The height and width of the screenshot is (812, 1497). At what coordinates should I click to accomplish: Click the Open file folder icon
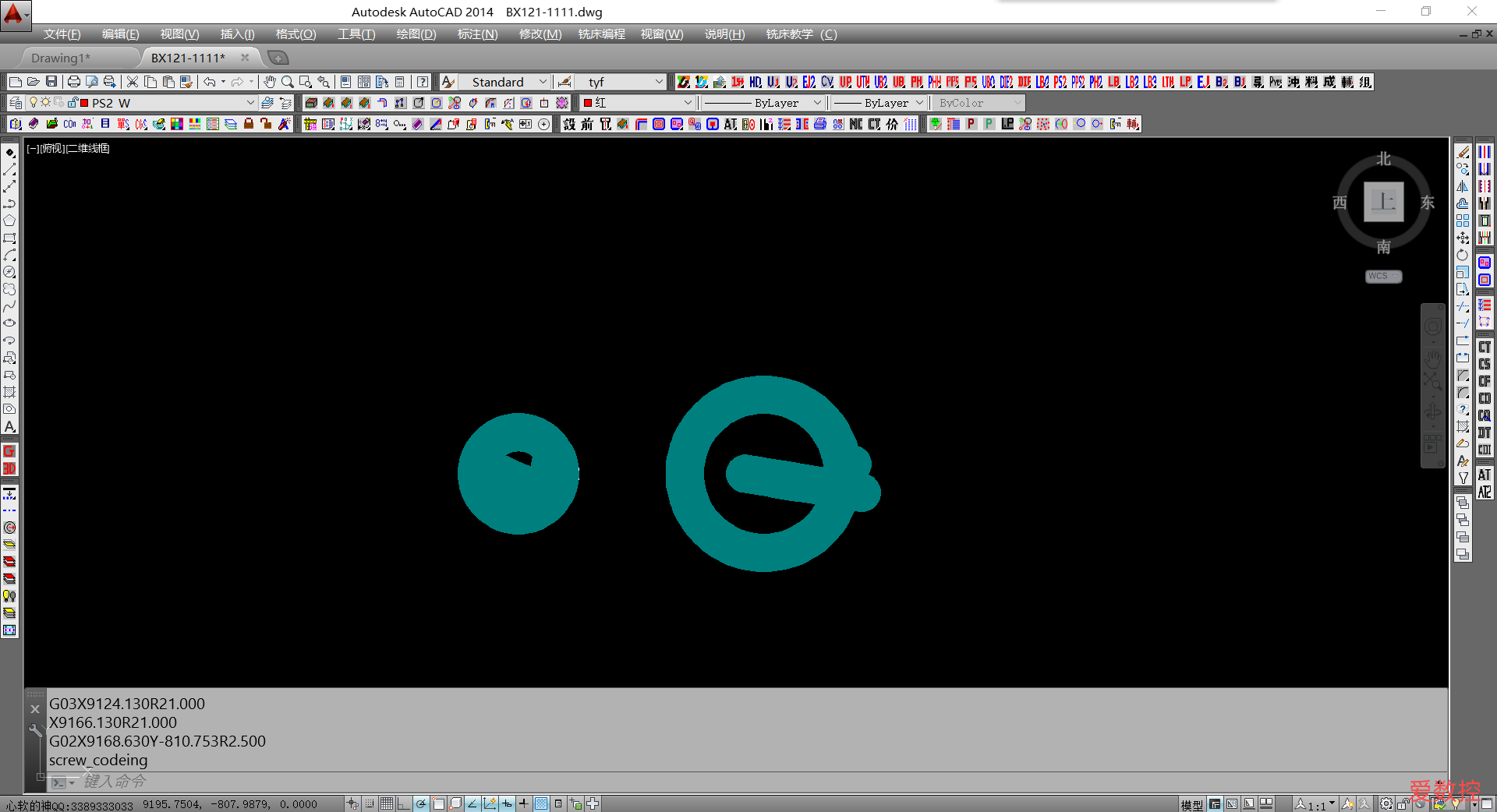tap(34, 82)
